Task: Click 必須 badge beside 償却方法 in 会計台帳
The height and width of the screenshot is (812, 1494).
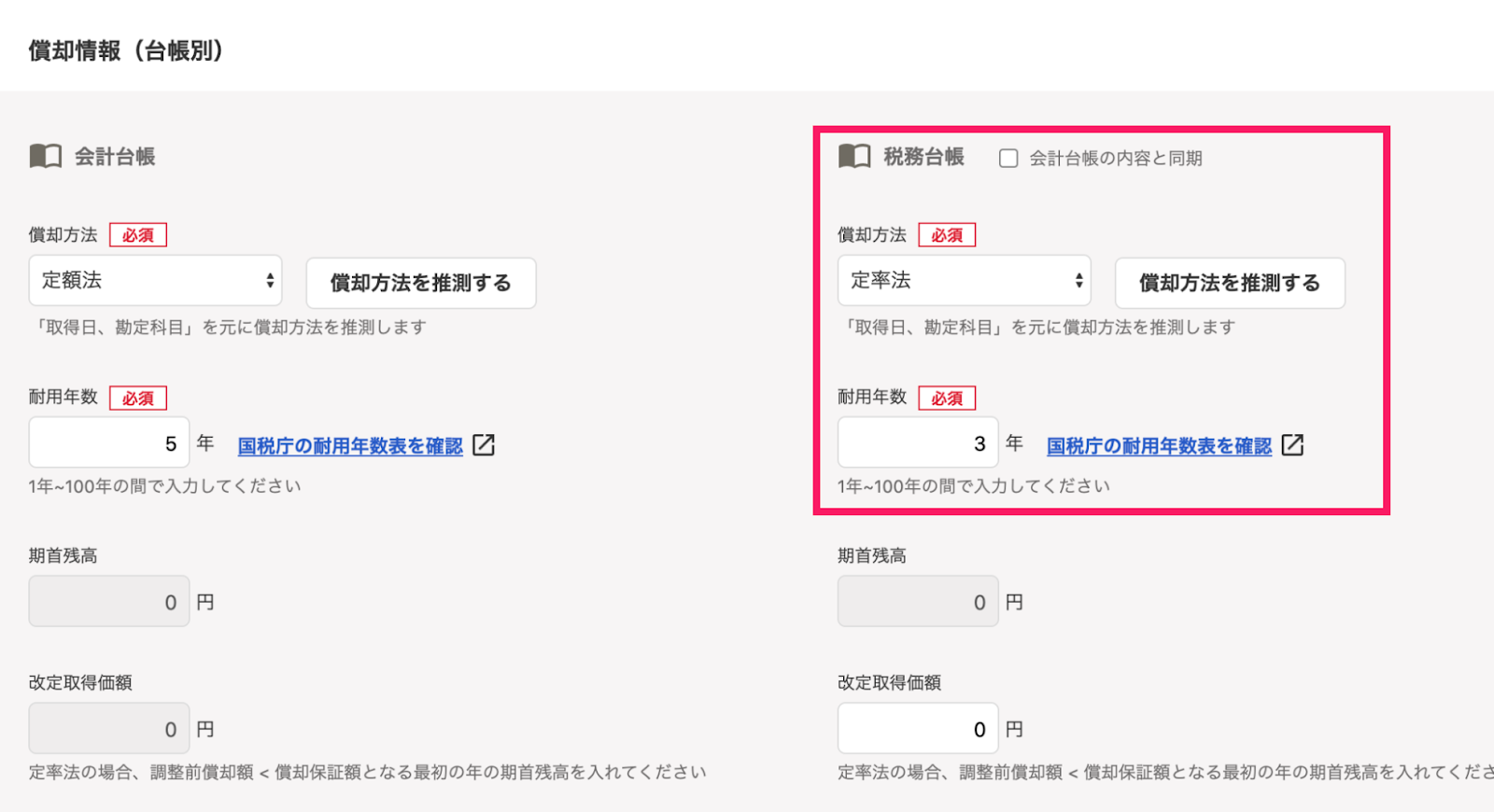Action: click(x=138, y=235)
